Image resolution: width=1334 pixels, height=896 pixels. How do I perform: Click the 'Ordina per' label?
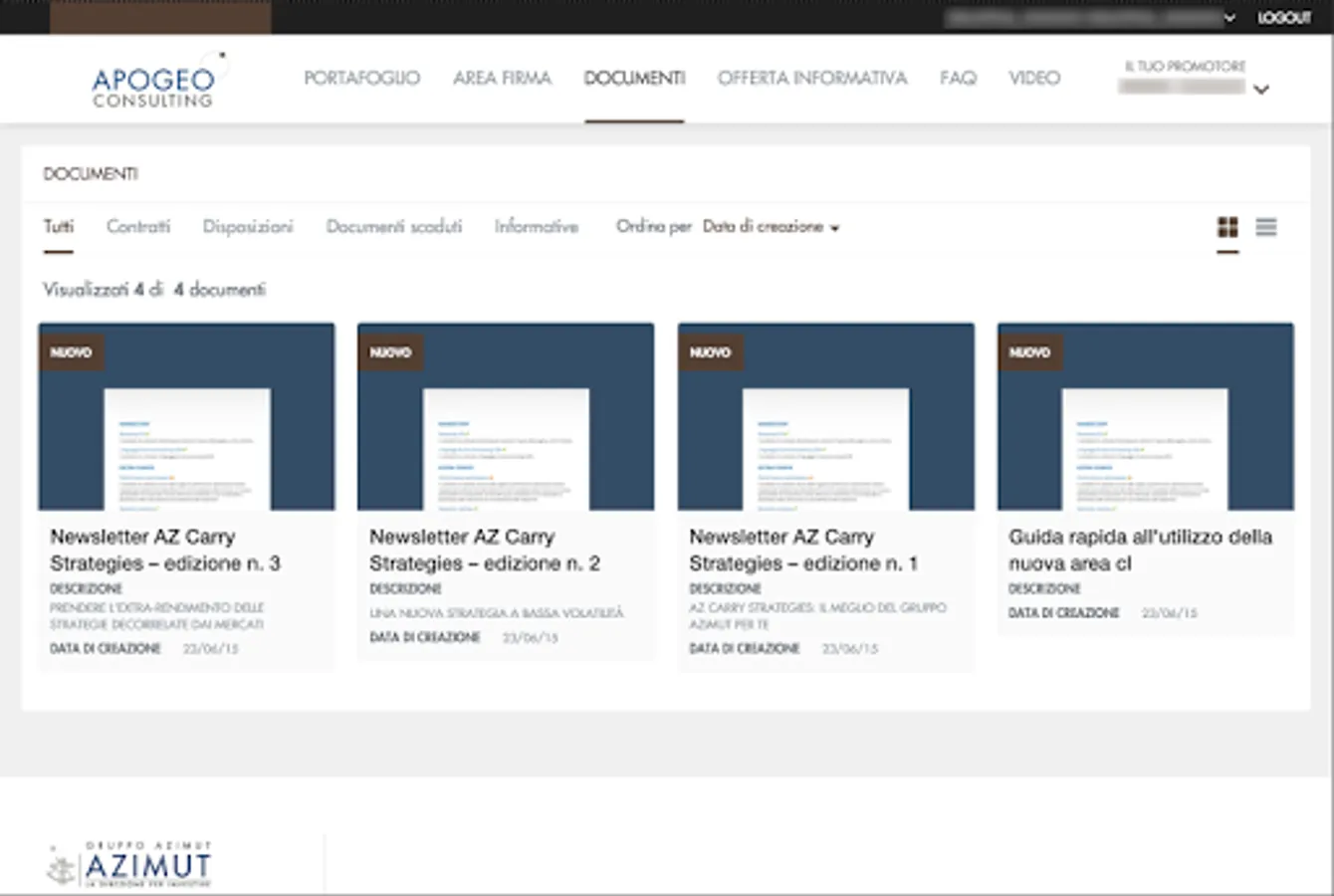point(653,227)
